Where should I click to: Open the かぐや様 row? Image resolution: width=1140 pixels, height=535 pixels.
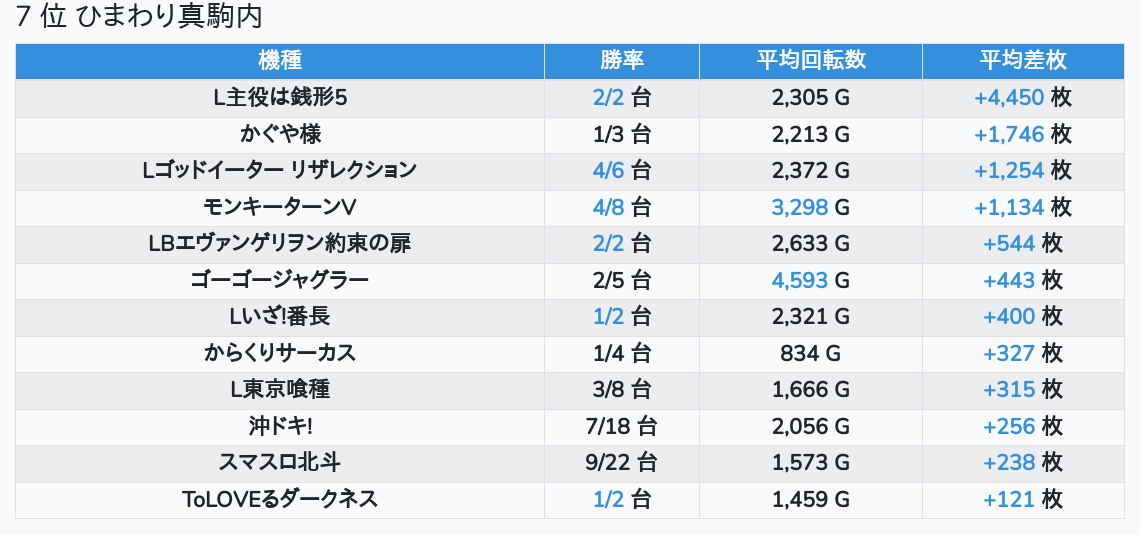tap(280, 134)
